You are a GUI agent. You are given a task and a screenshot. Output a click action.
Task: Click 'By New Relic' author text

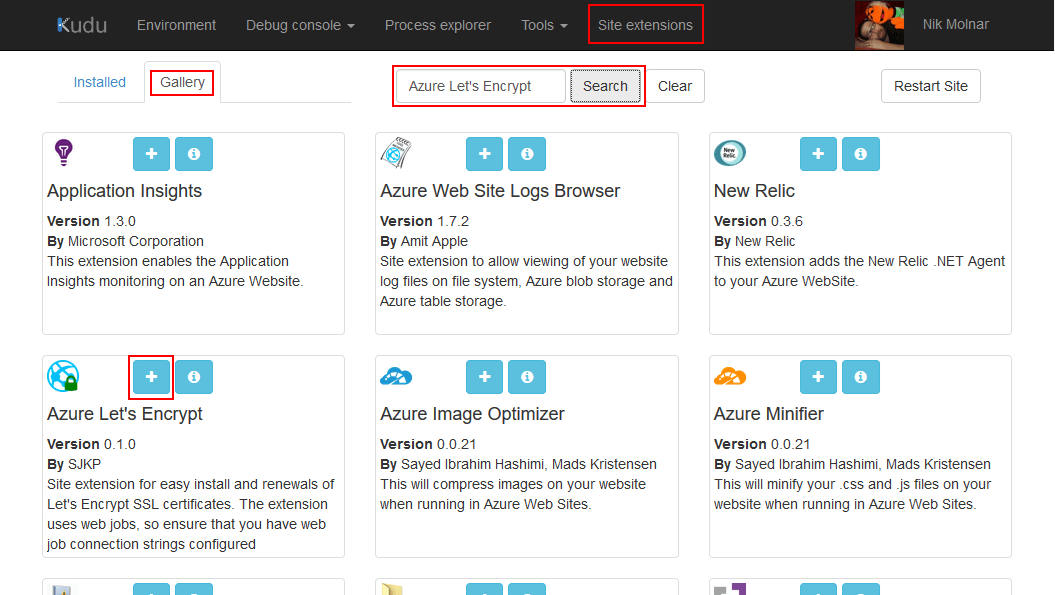(754, 241)
